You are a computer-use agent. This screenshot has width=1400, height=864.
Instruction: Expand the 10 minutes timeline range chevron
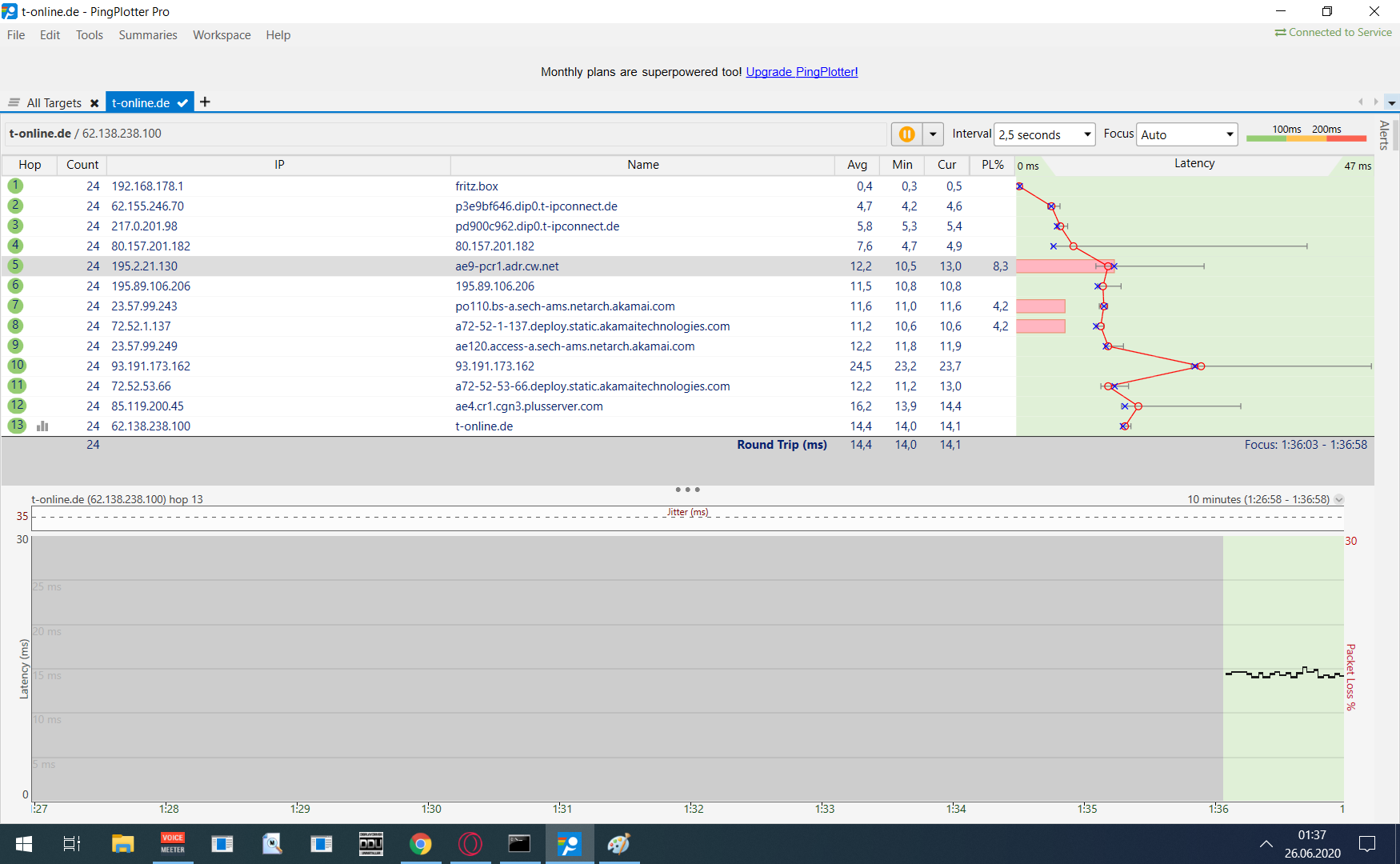pos(1339,499)
